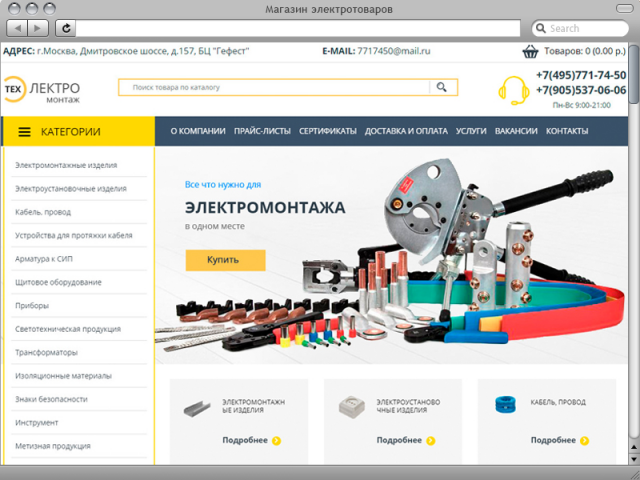The height and width of the screenshot is (480, 640).
Task: Click phone number +7(495)771-74-50
Action: (x=581, y=75)
